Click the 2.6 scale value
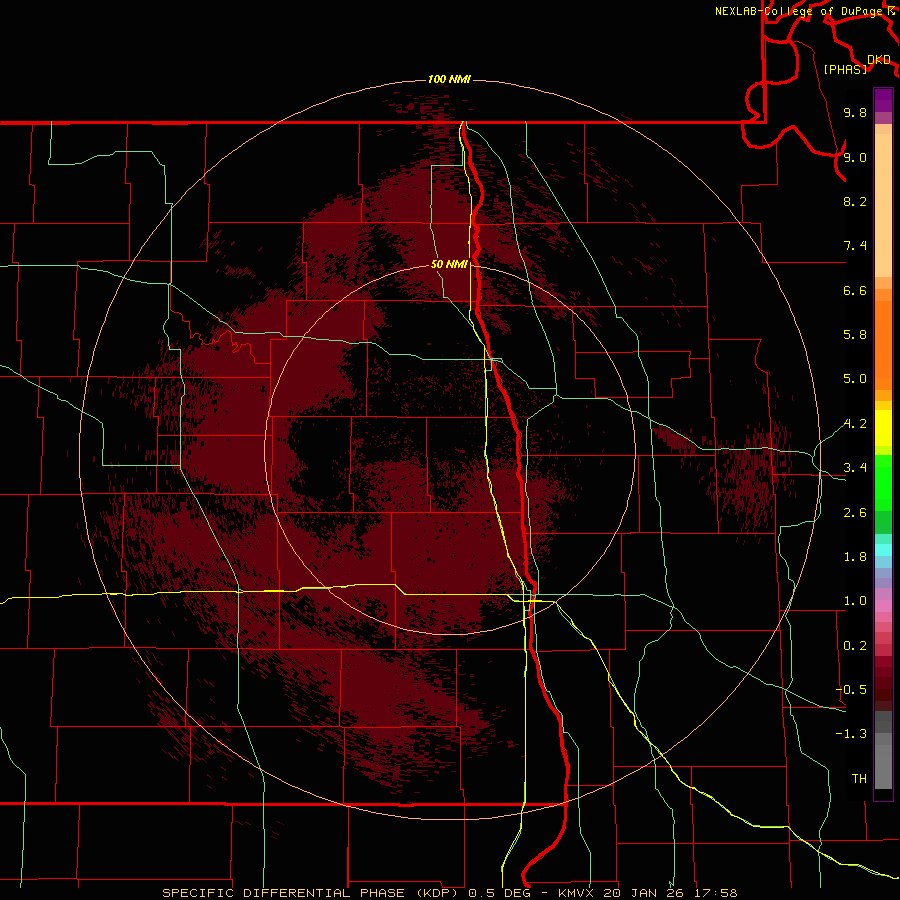 pos(855,513)
